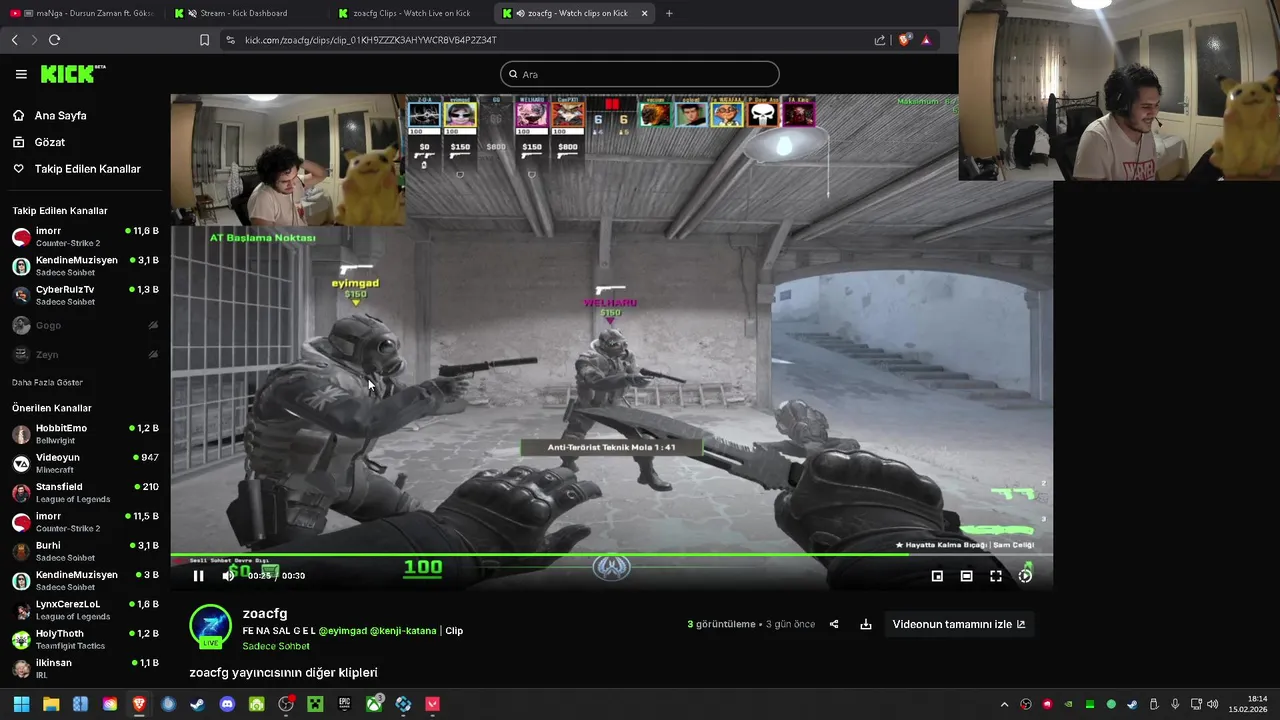Share the clip via share icon

pos(834,624)
